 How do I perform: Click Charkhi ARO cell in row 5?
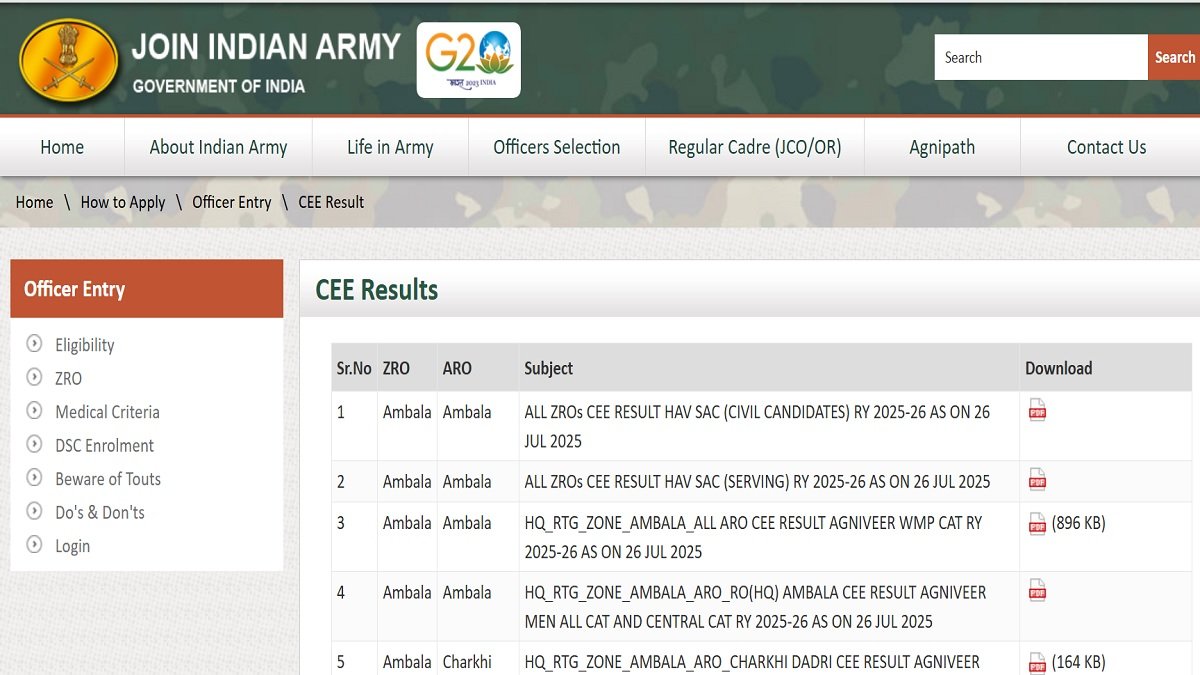click(465, 662)
